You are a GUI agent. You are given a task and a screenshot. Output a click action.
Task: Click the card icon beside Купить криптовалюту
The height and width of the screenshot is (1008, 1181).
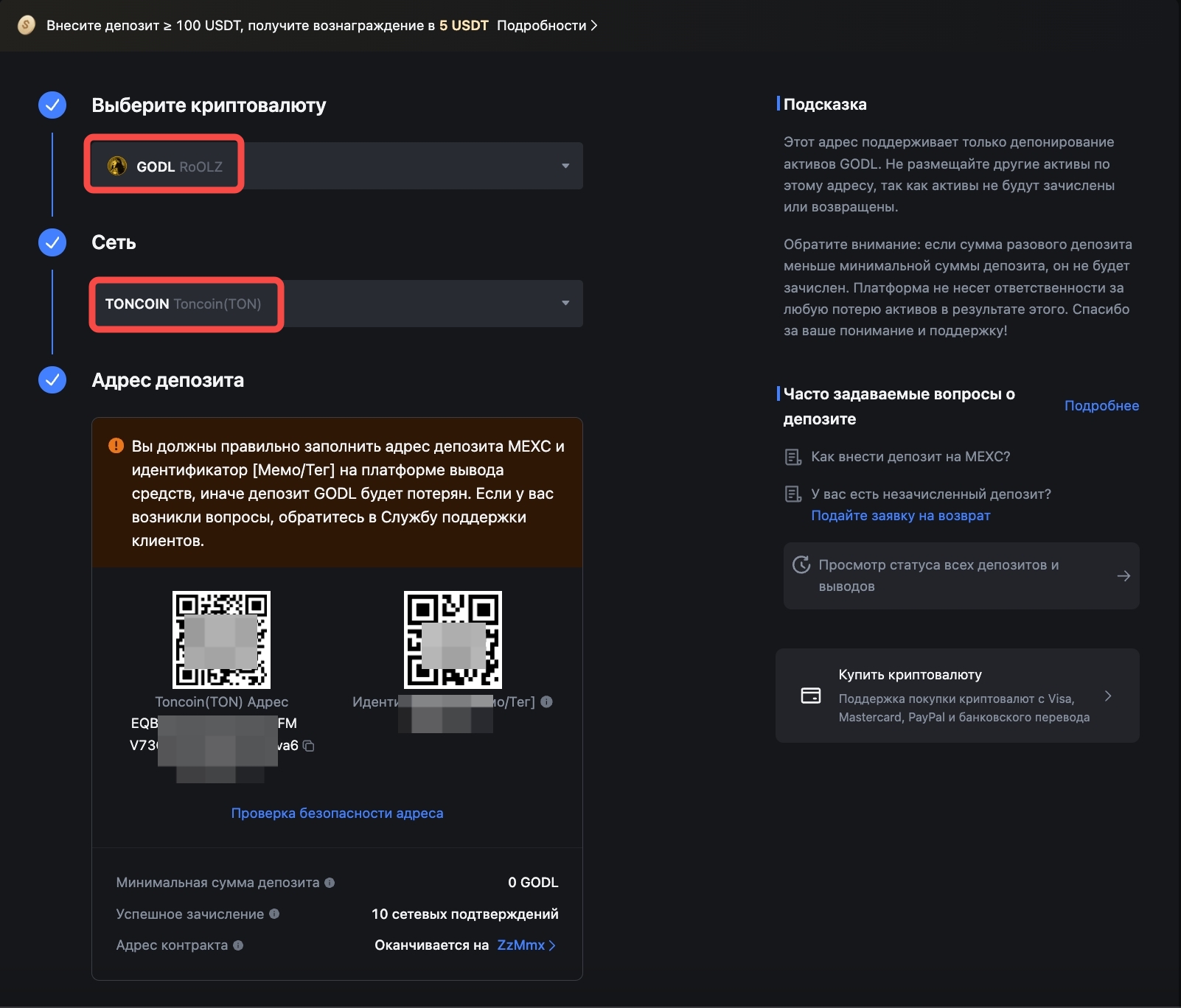[x=811, y=696]
